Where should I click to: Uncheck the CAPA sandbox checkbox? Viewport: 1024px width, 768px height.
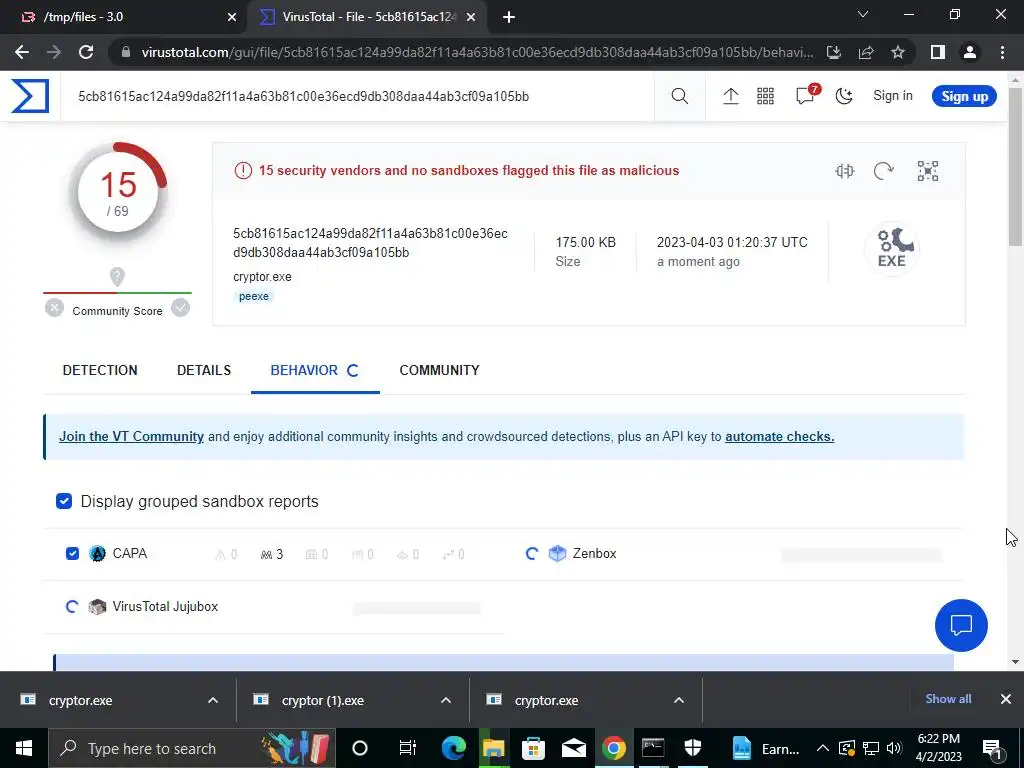pos(72,554)
